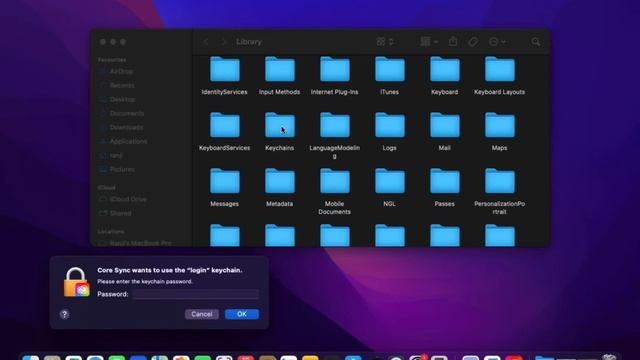The height and width of the screenshot is (360, 640).
Task: Open the Group By options menu
Action: click(x=429, y=42)
